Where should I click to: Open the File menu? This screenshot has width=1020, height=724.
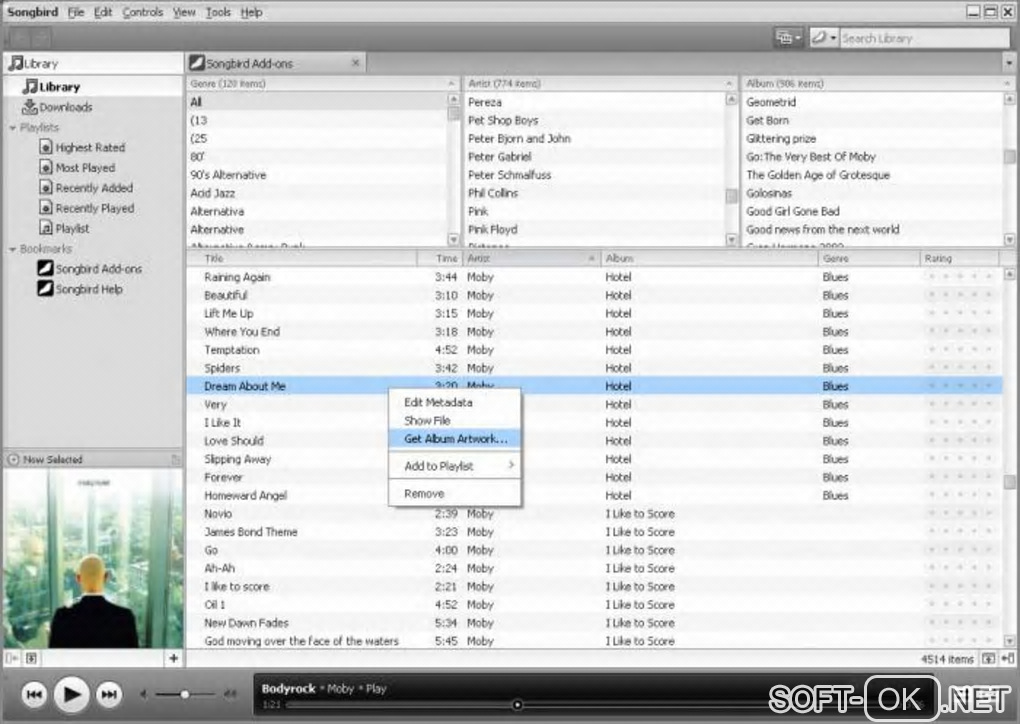point(76,12)
